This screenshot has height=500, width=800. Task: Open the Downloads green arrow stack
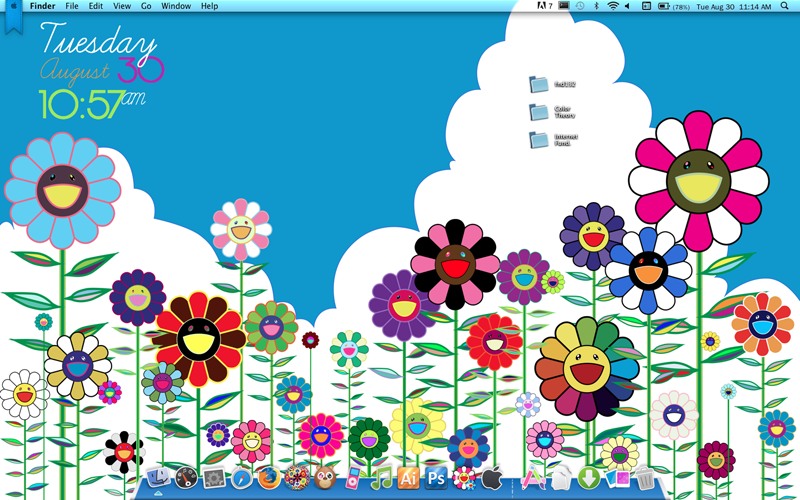coord(589,478)
